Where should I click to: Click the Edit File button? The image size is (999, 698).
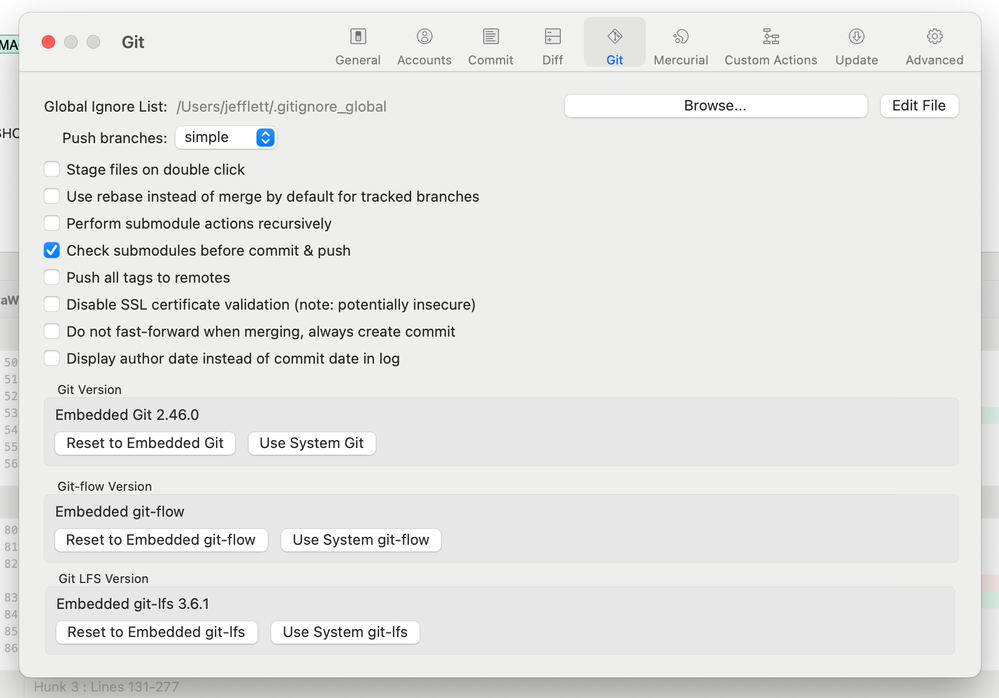(x=919, y=106)
